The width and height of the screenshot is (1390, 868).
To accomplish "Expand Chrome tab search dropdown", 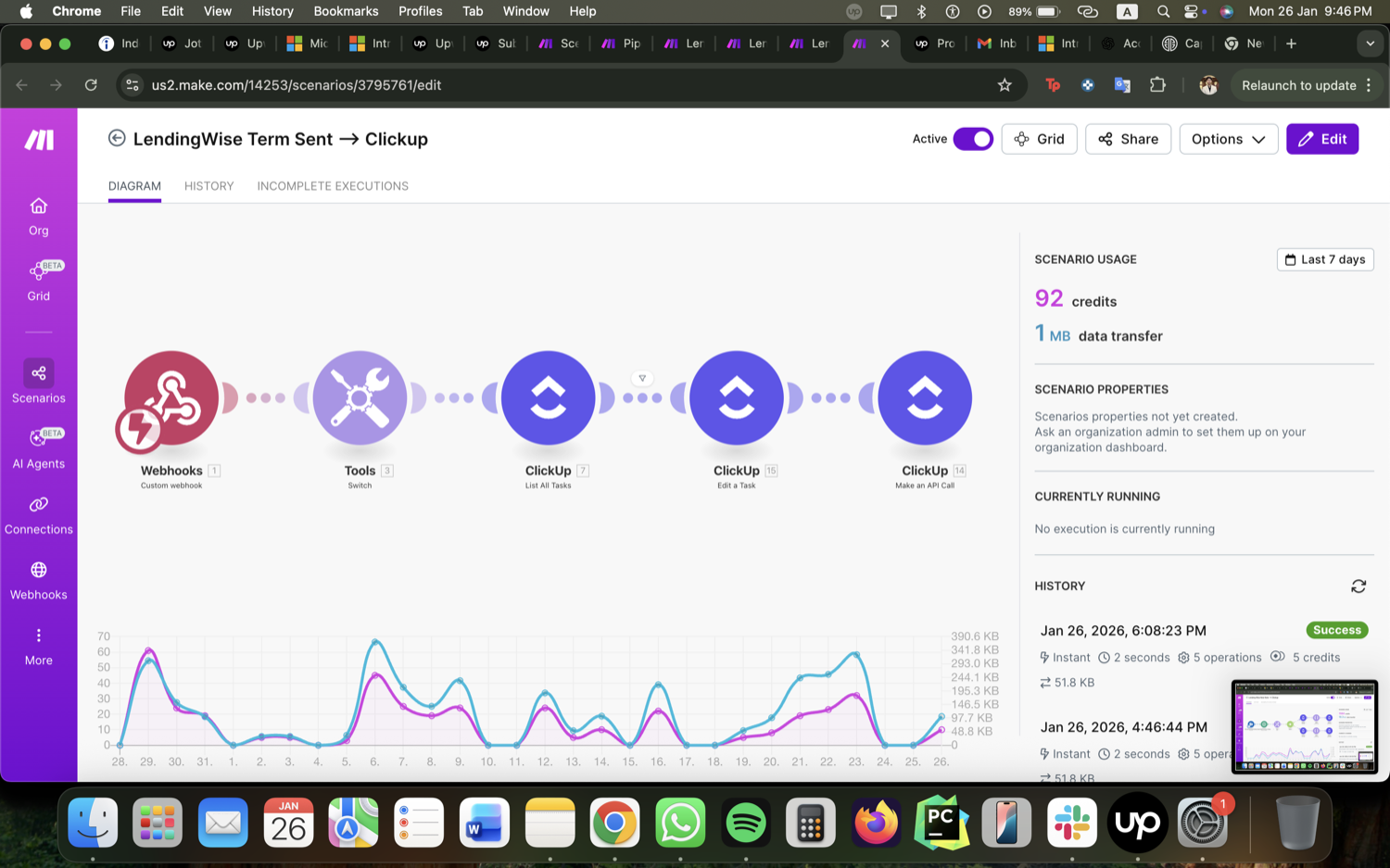I will [x=1370, y=44].
